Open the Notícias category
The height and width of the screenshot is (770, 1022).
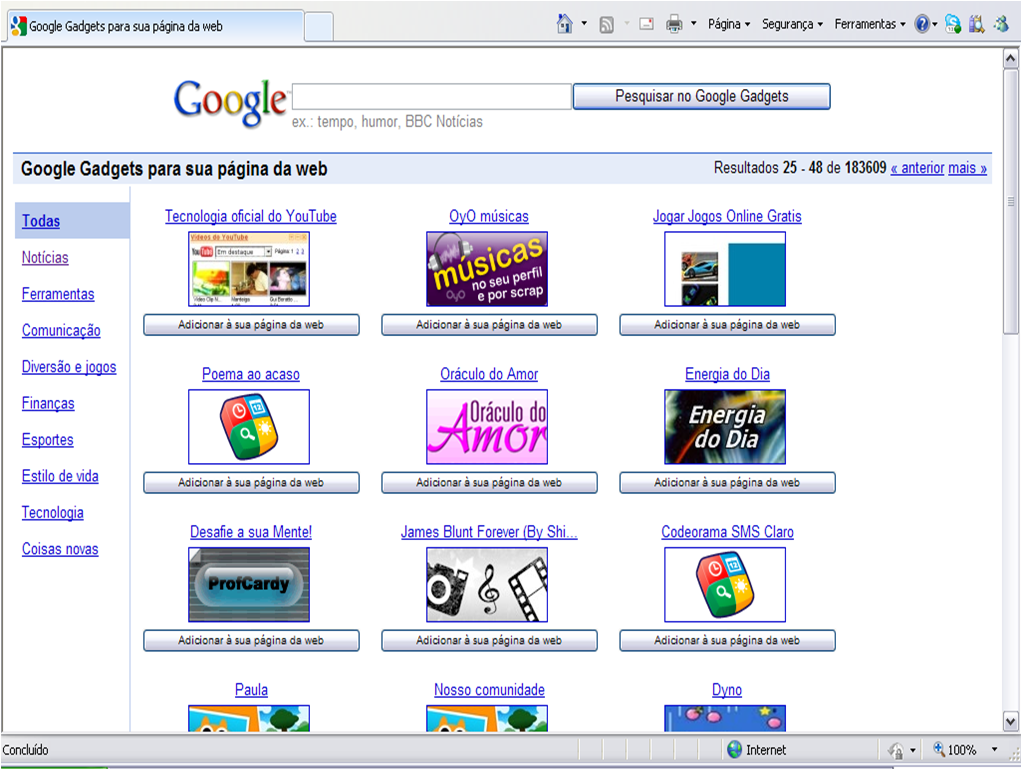45,258
